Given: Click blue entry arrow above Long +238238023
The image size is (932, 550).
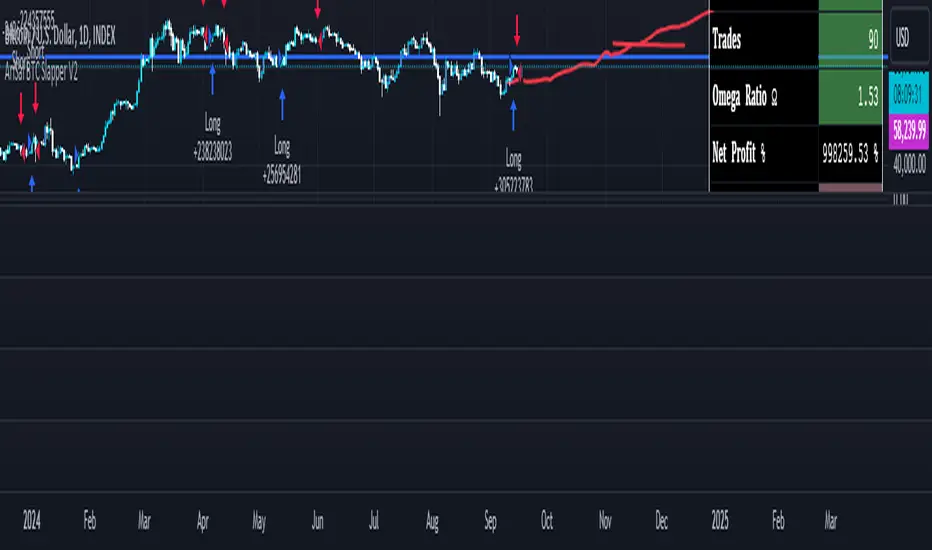Looking at the screenshot, I should pyautogui.click(x=212, y=80).
